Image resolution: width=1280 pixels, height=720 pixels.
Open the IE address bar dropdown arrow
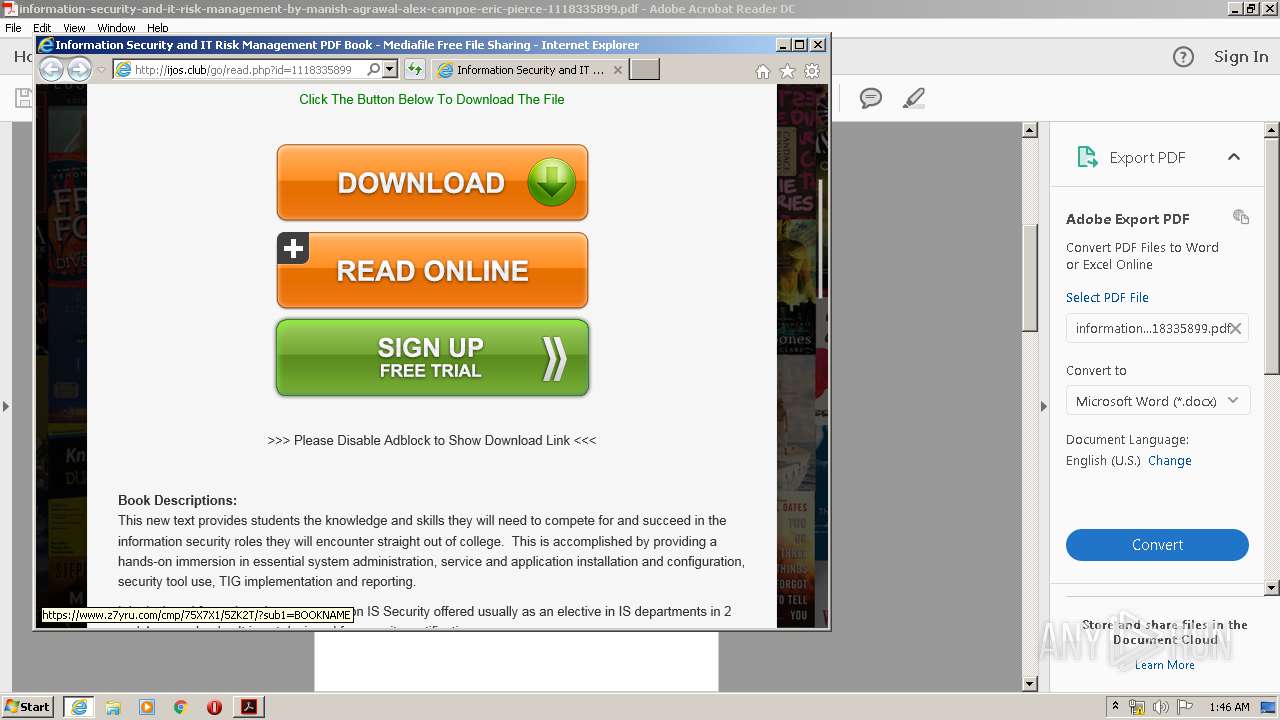pos(390,69)
